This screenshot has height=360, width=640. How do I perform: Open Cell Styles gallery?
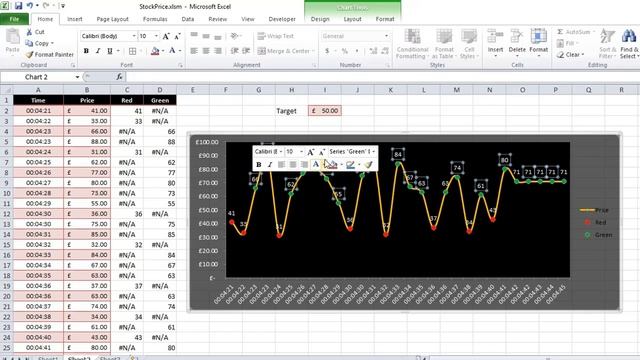click(469, 44)
